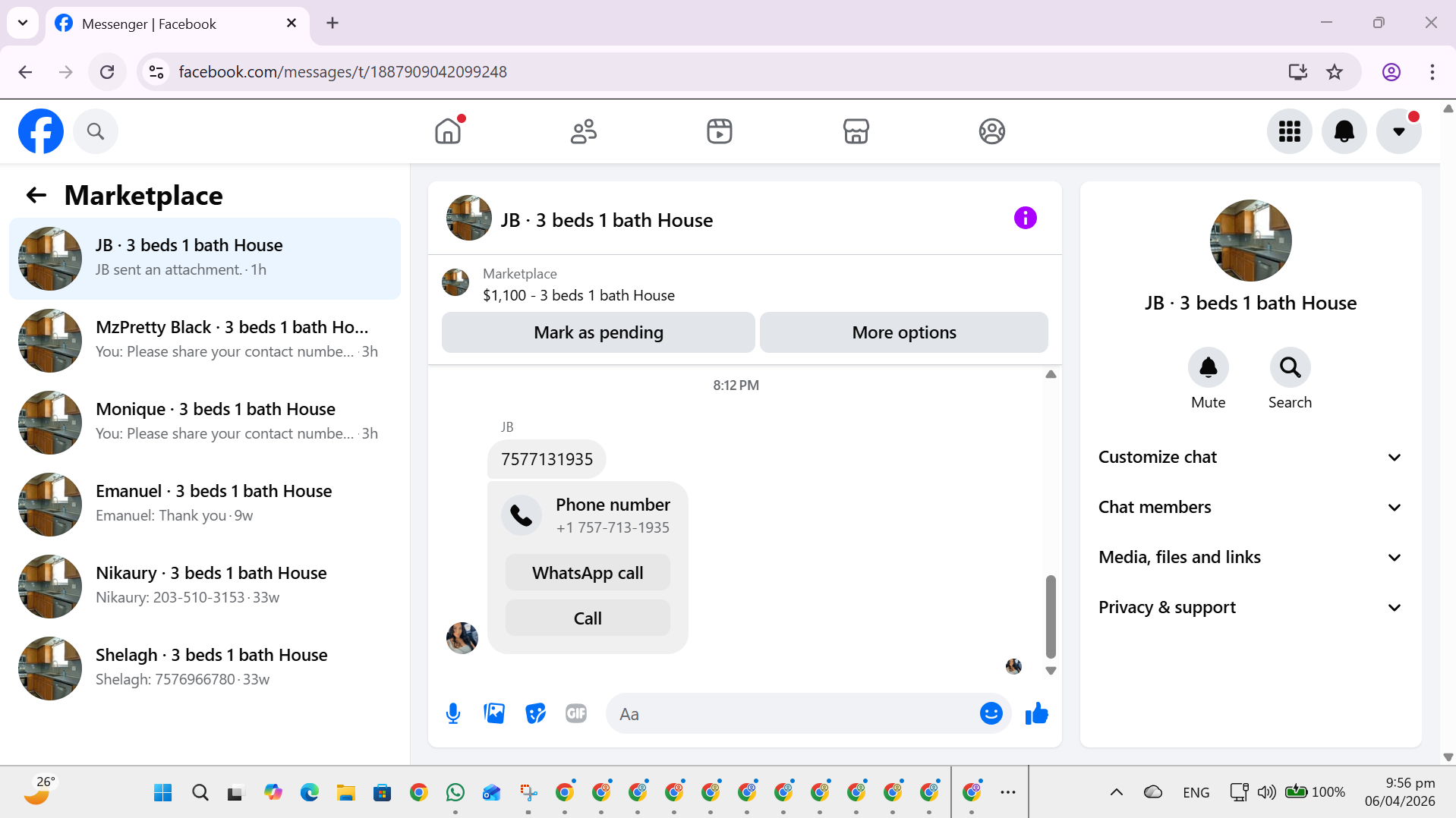Image resolution: width=1456 pixels, height=818 pixels.
Task: Open the emoji picker in message box
Action: click(x=991, y=714)
